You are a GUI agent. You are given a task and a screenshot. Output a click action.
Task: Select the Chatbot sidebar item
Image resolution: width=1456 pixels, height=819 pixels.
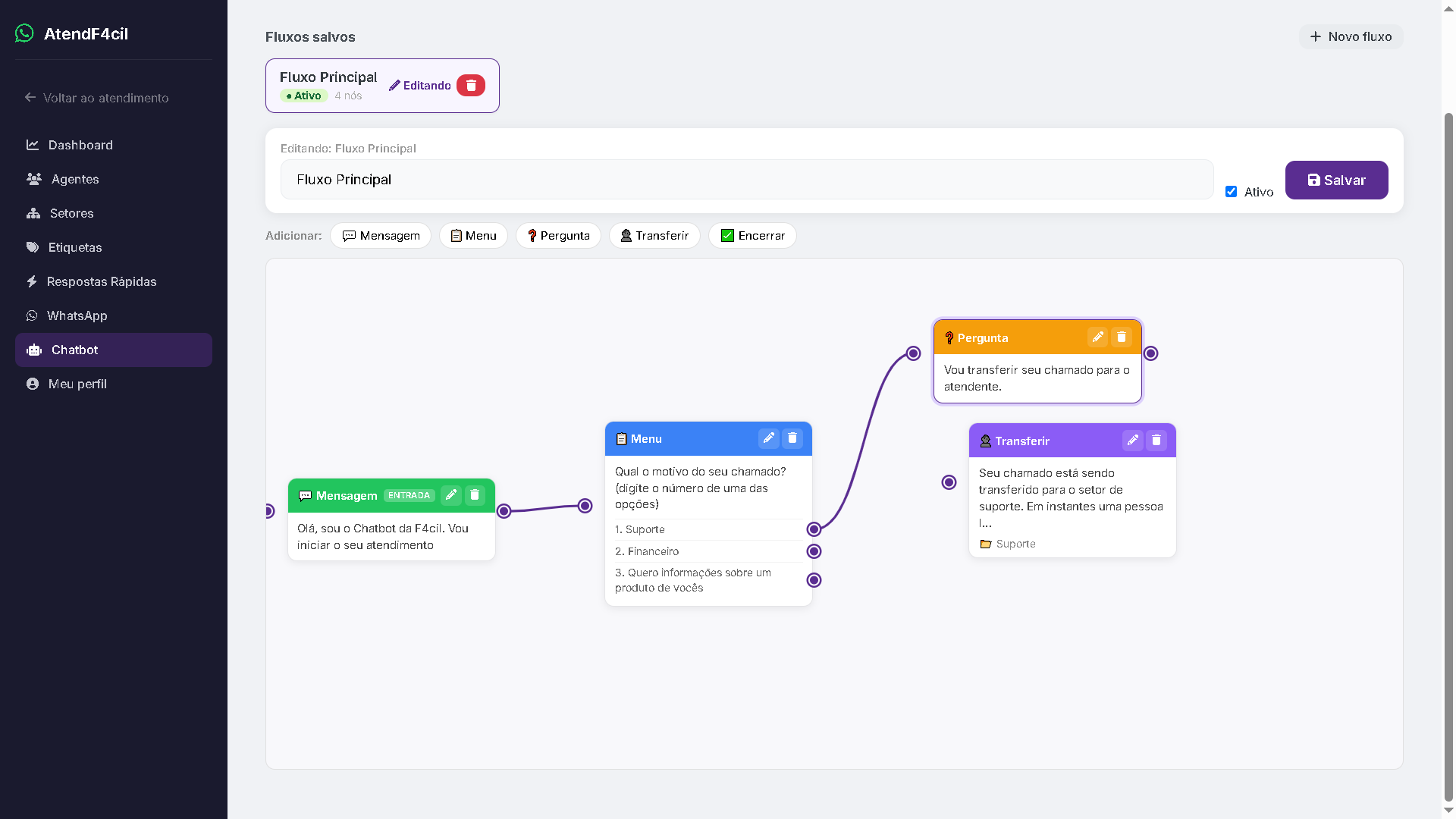tap(114, 350)
